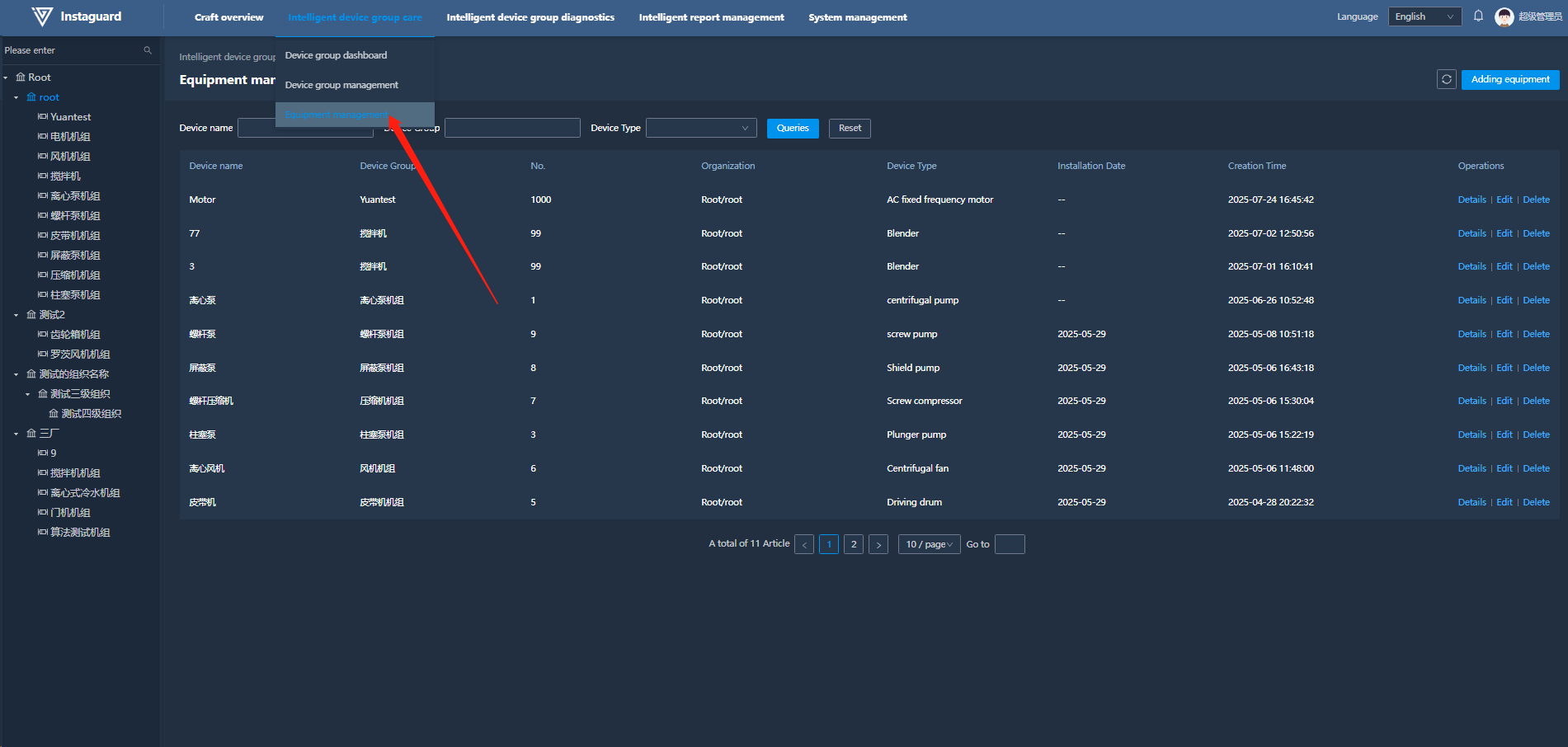Go to next page arrow

point(878,544)
